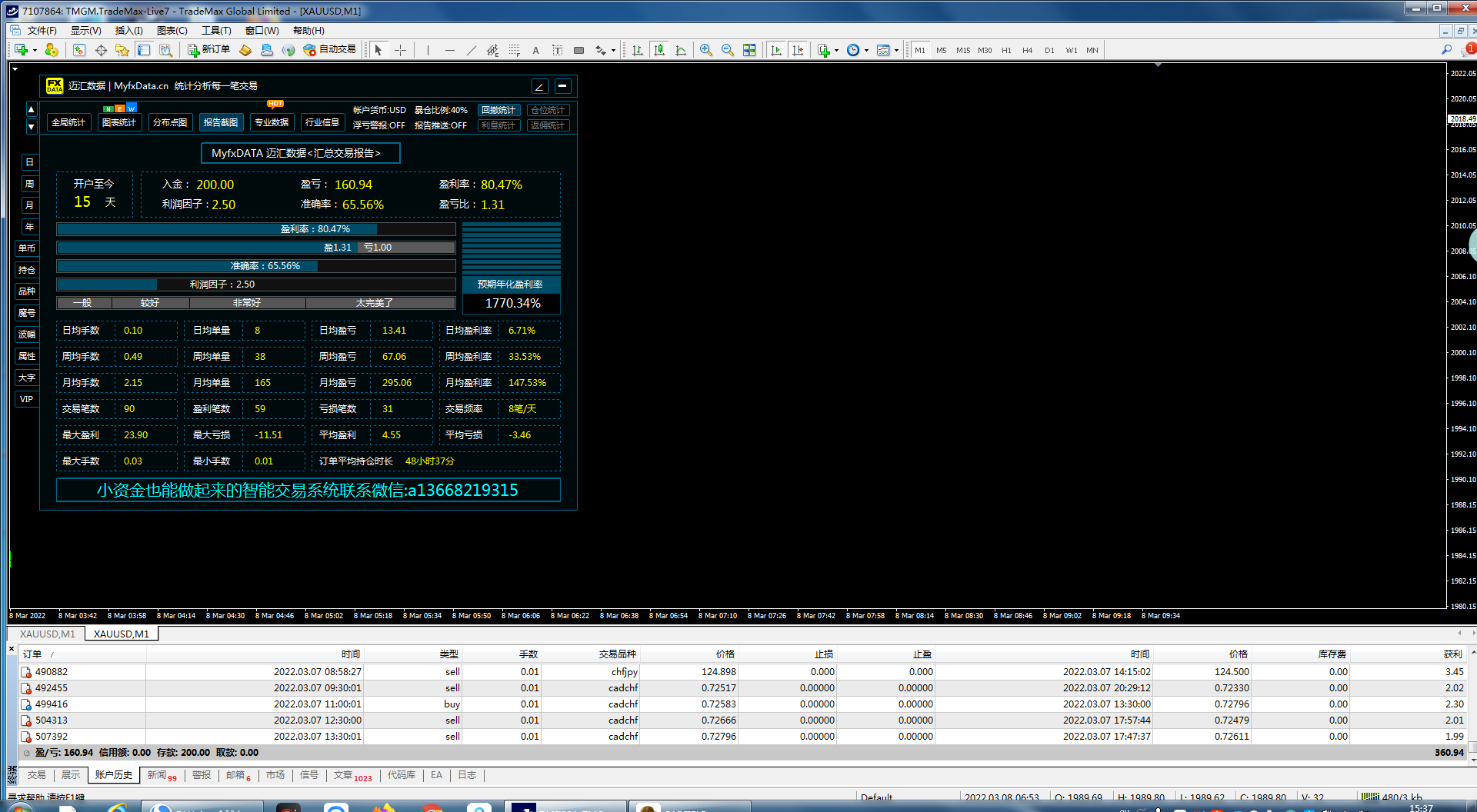Click the 新订单 new order button
Screen dimensions: 1477x812
pyautogui.click(x=209, y=50)
